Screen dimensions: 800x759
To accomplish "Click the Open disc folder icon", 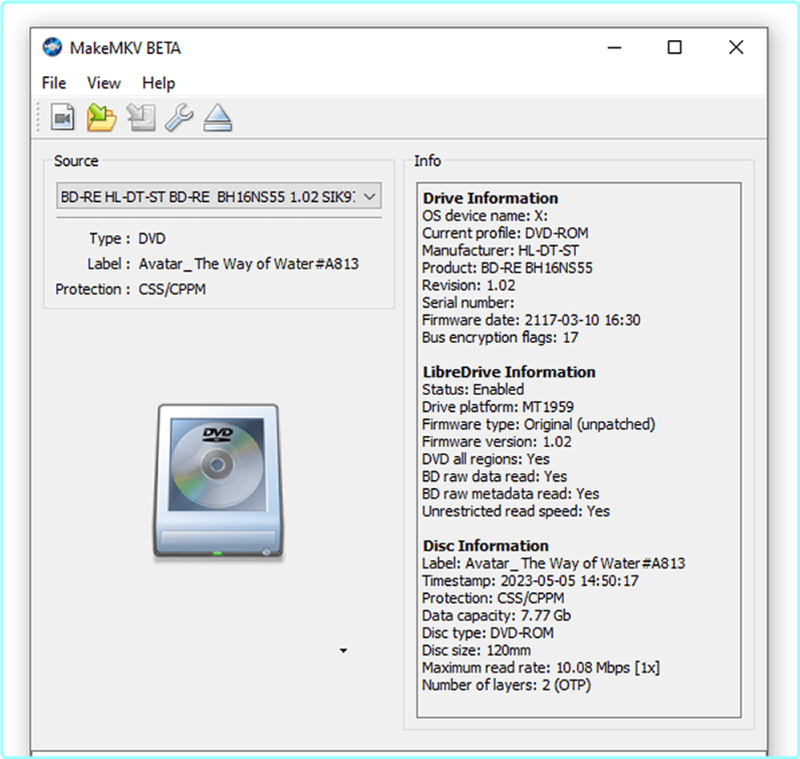I will tap(101, 118).
